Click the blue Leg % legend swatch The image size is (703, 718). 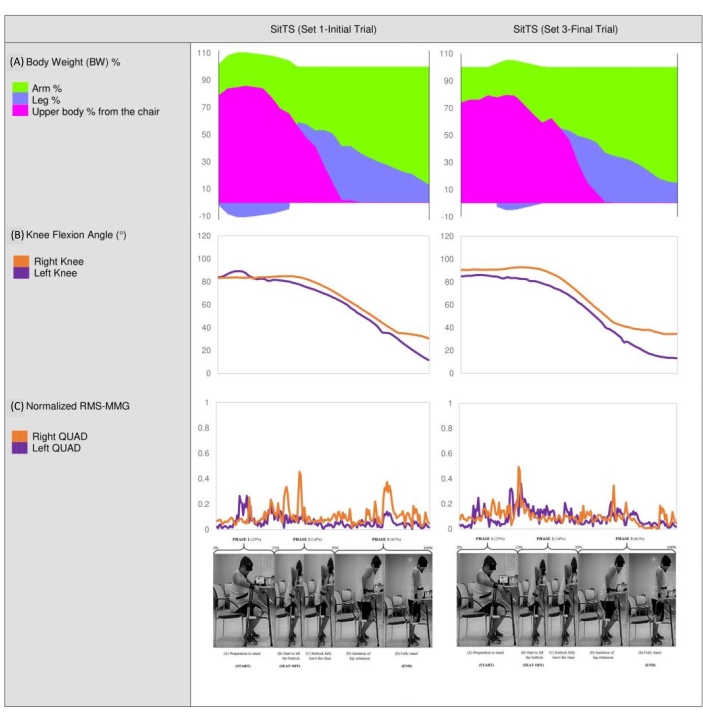pos(20,99)
